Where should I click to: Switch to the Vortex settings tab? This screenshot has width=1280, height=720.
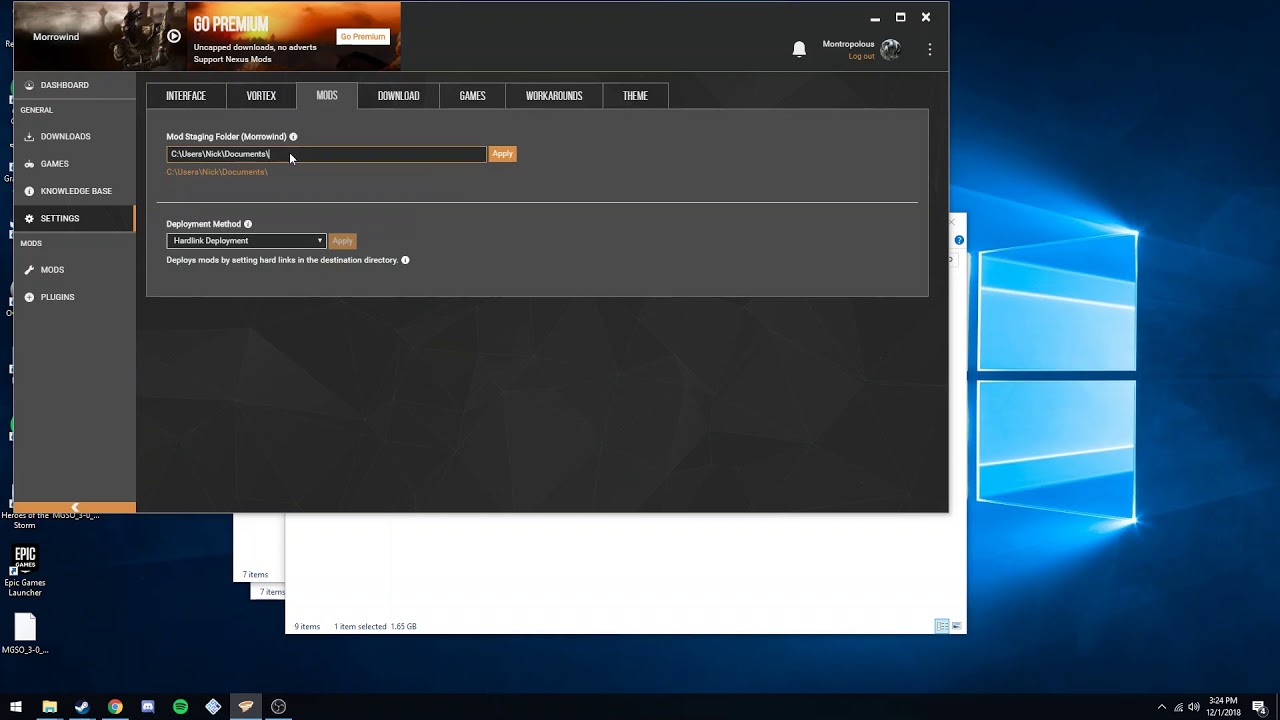[x=261, y=96]
